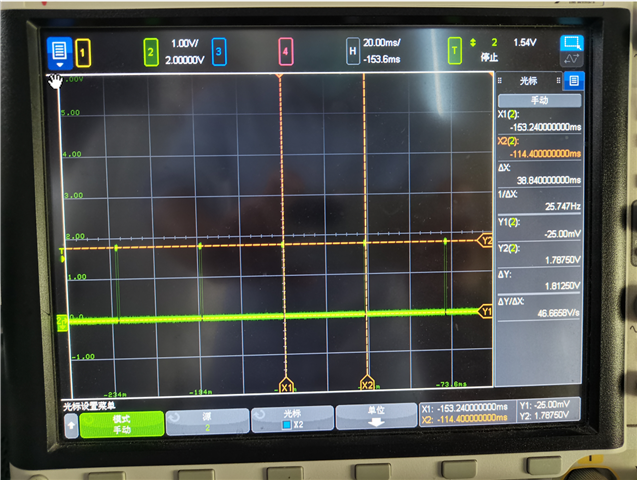This screenshot has height=480, width=637.
Task: Open the main menu icon at top left
Action: (59, 52)
